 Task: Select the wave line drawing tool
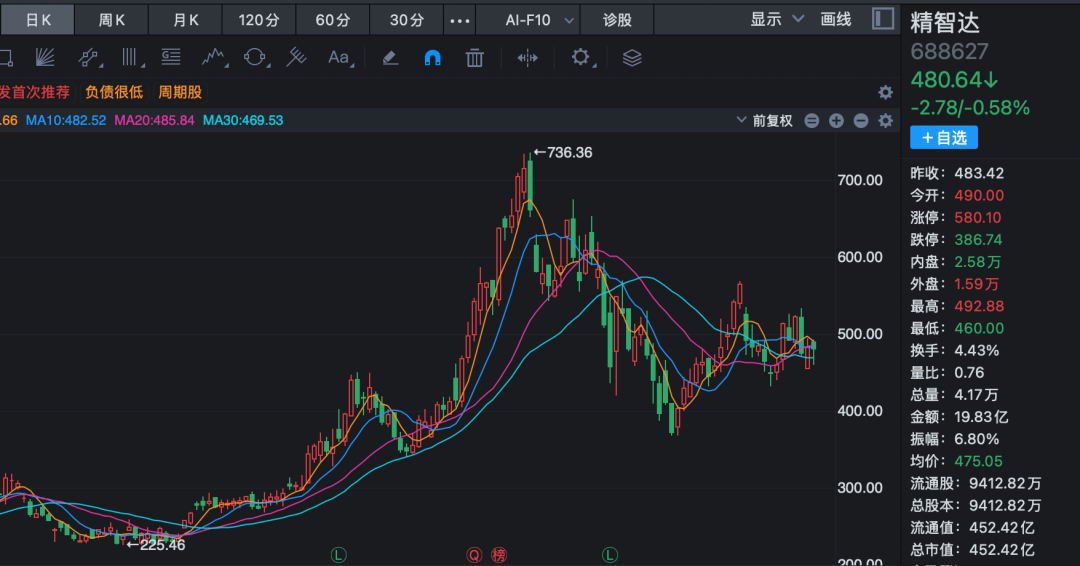pos(213,58)
